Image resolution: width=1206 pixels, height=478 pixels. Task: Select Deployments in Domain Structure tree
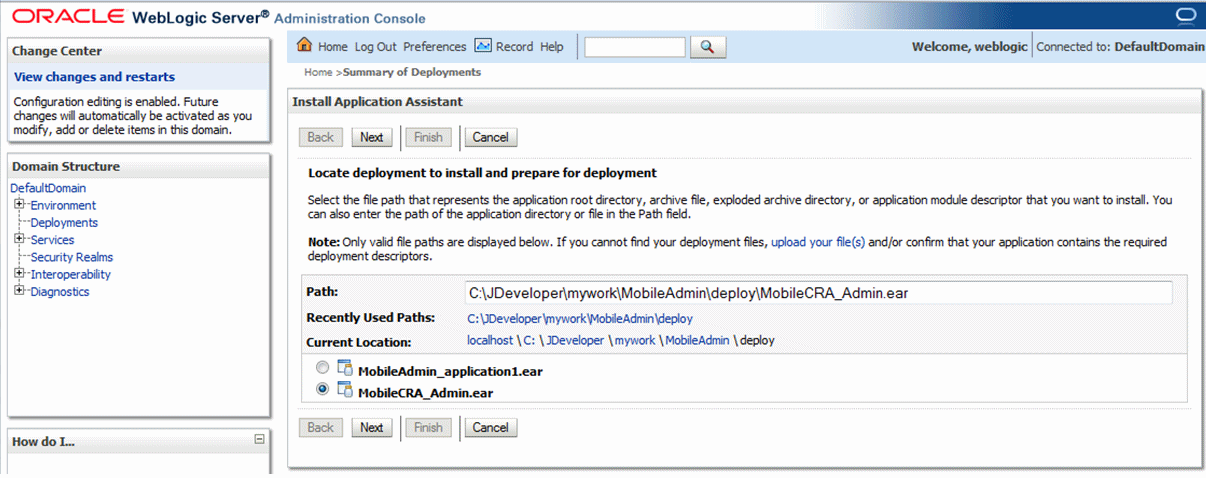[x=64, y=222]
